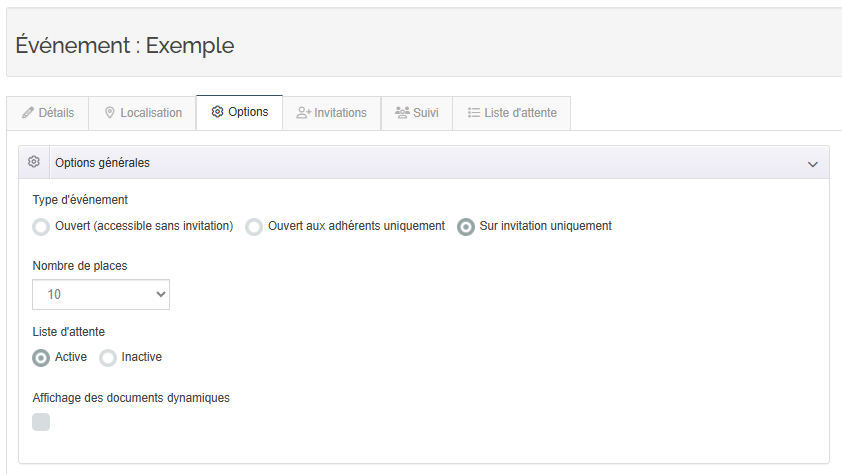Enable Affichage des documents dynamiques checkbox

click(41, 422)
